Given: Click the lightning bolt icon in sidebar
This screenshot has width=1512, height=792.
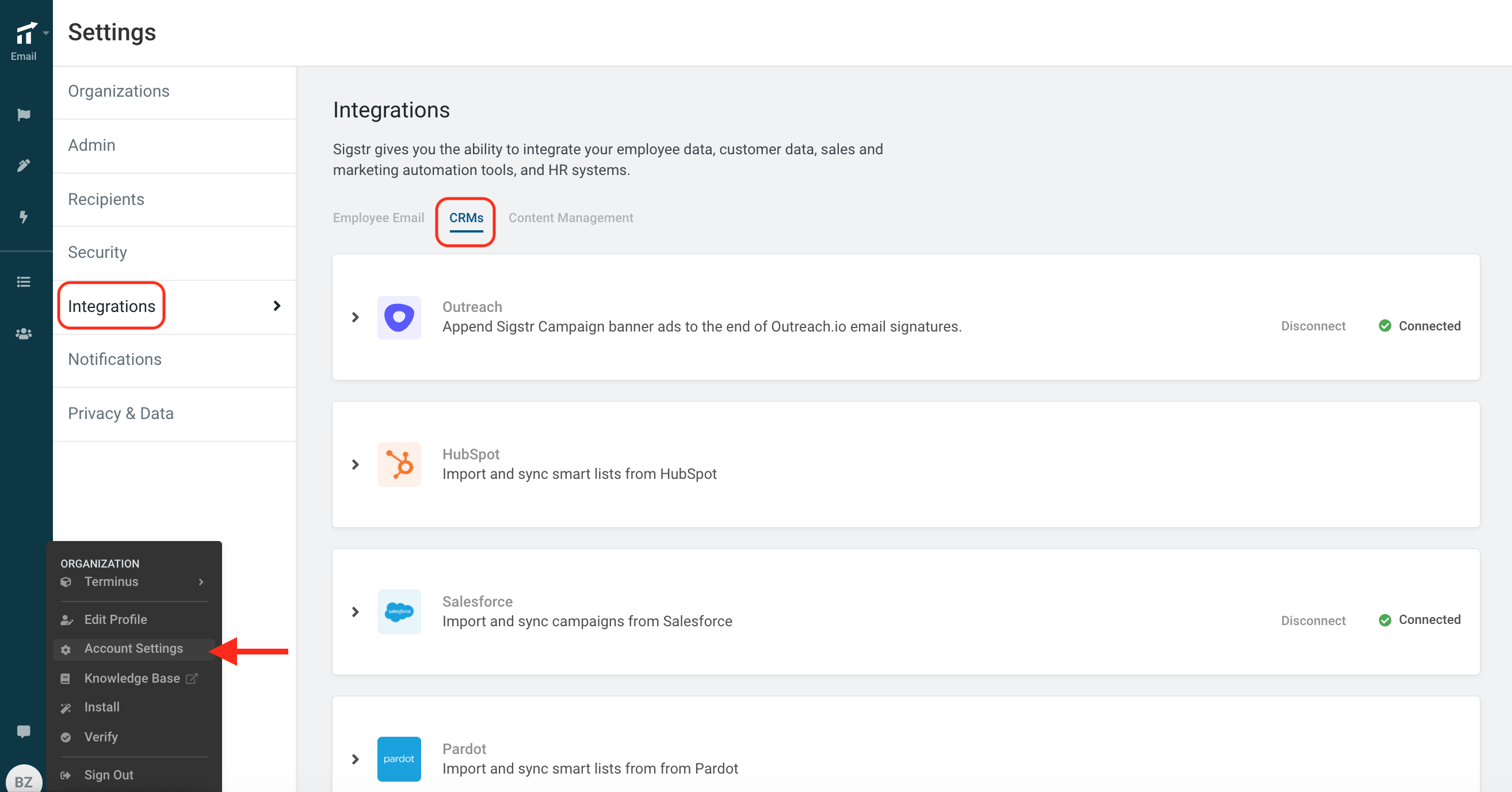Looking at the screenshot, I should click(x=24, y=216).
